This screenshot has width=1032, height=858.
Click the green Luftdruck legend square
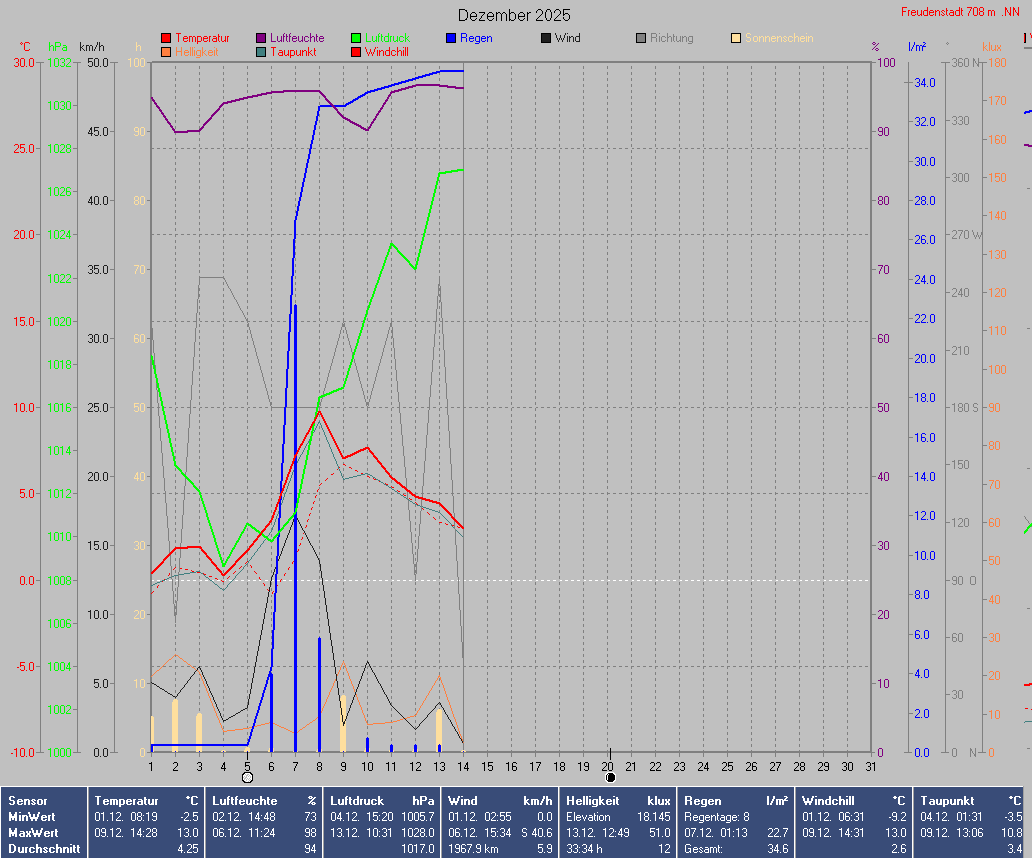[x=356, y=38]
